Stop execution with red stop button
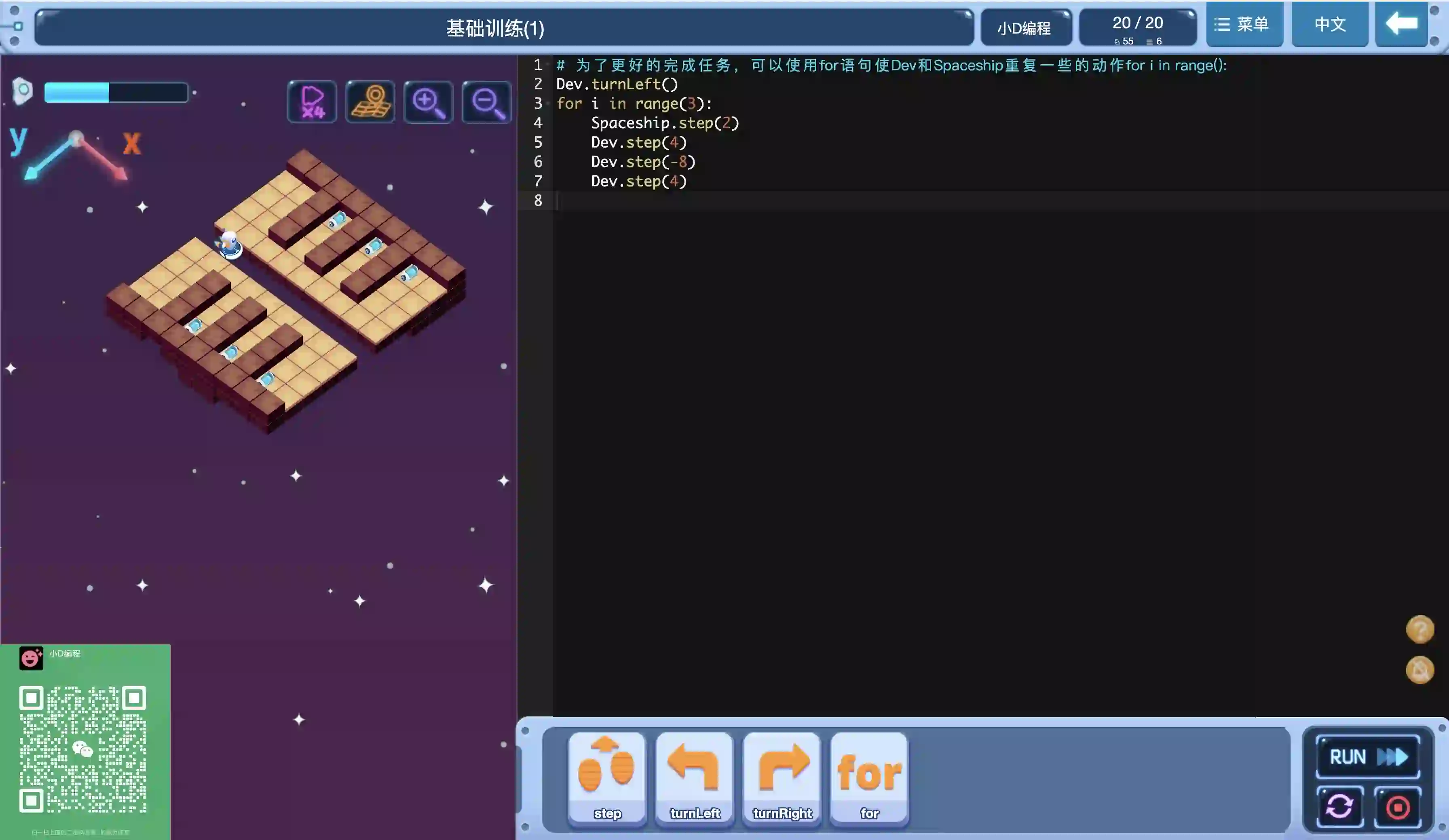 [1398, 807]
